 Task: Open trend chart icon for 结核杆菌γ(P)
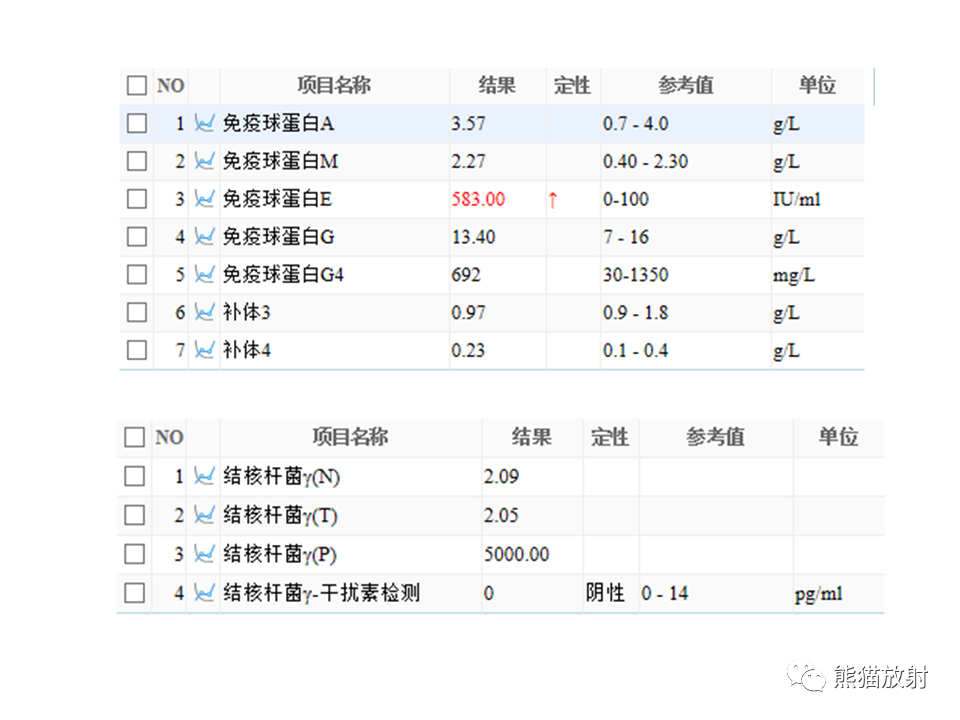tap(204, 554)
